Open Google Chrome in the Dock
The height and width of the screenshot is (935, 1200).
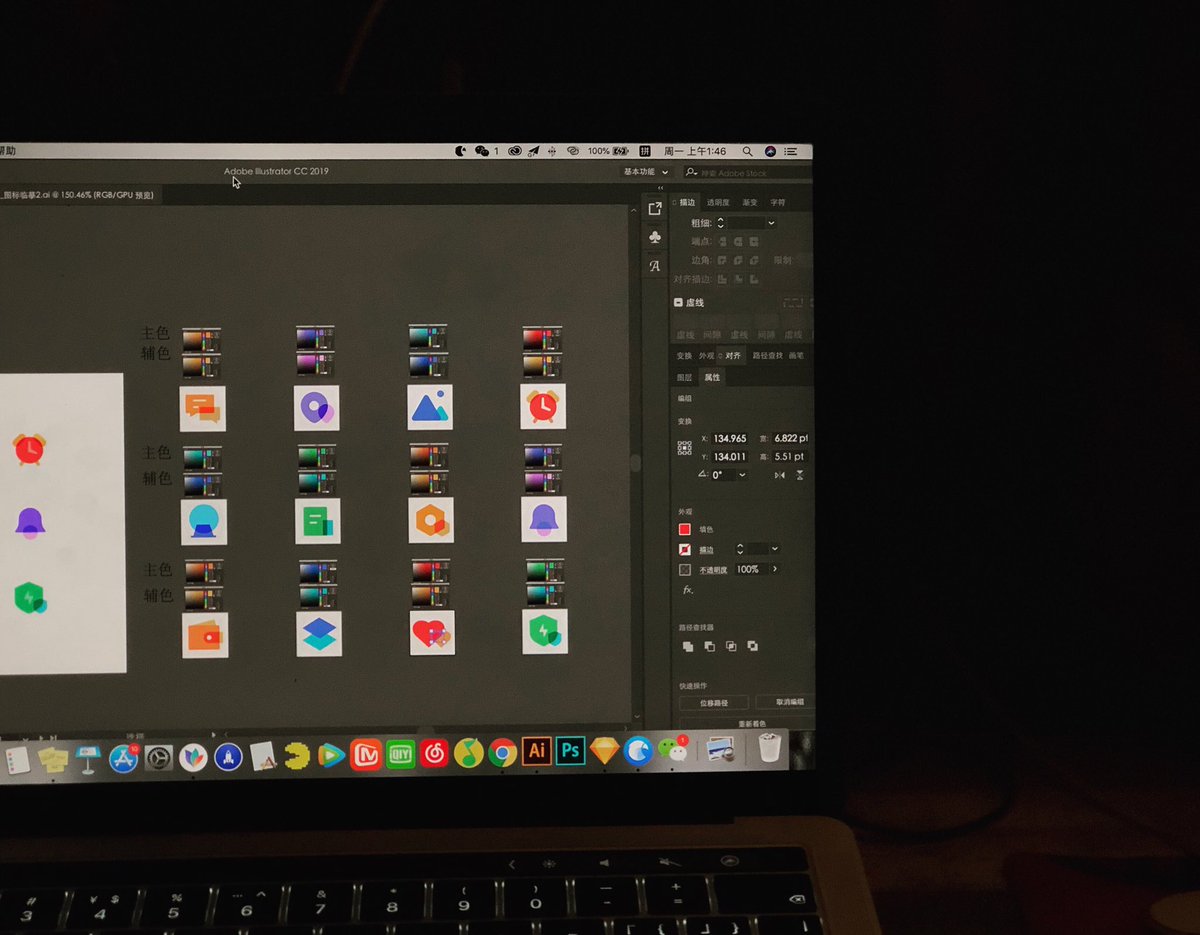coord(502,752)
